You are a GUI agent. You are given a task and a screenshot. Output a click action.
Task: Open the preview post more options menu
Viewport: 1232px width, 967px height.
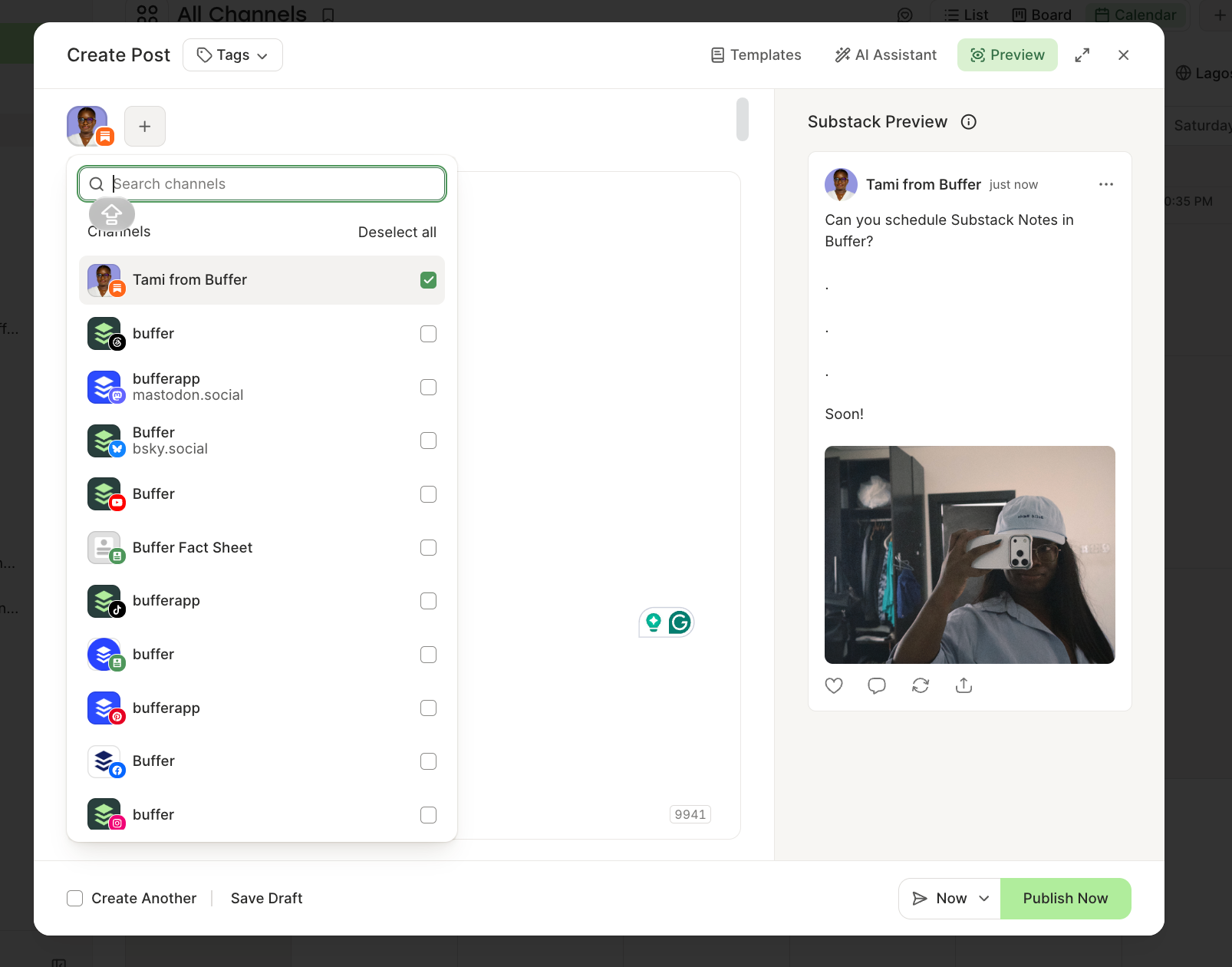[x=1106, y=184]
